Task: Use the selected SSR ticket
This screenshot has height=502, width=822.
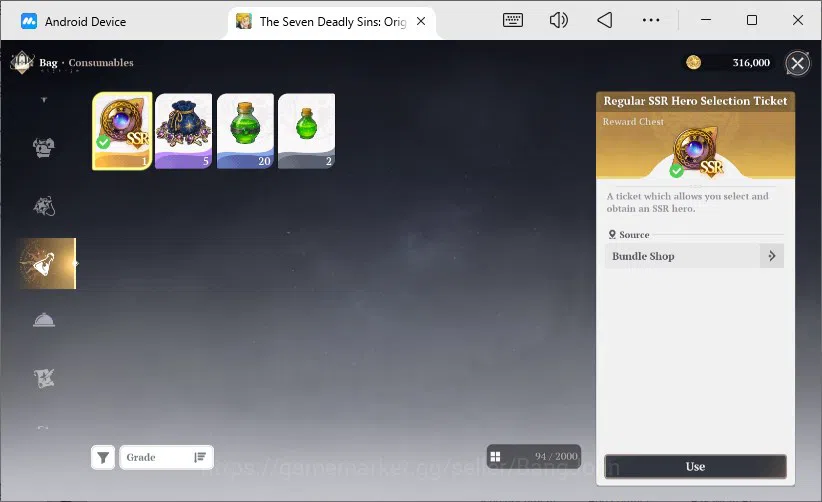Action: pos(695,466)
